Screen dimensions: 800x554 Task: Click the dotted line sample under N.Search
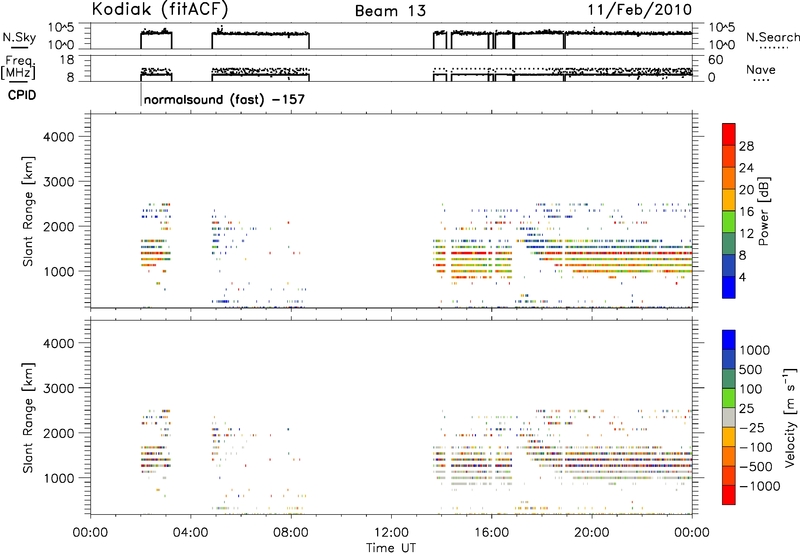point(773,48)
